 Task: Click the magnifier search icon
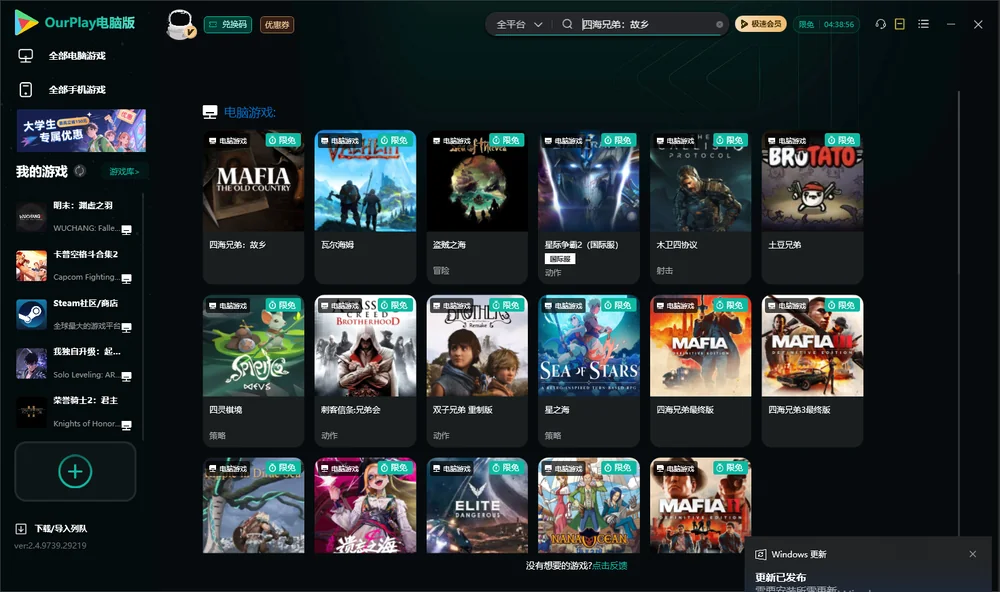(x=567, y=24)
